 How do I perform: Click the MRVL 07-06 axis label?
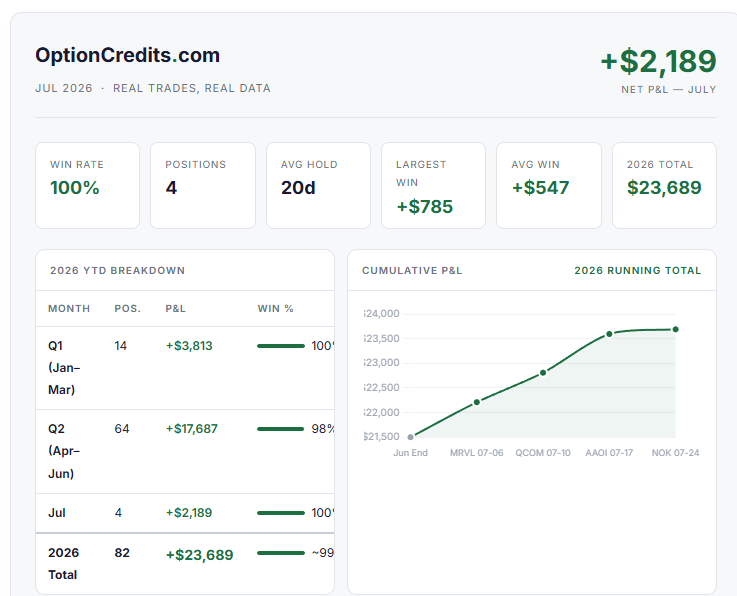(477, 453)
